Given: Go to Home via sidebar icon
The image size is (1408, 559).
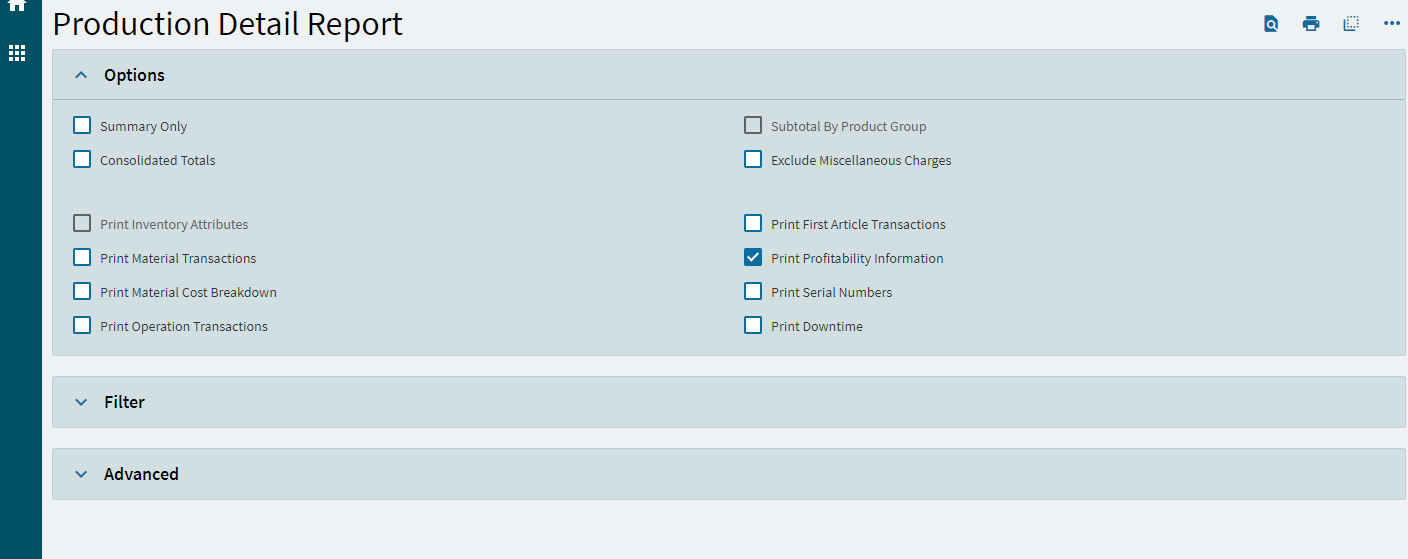Looking at the screenshot, I should [17, 6].
